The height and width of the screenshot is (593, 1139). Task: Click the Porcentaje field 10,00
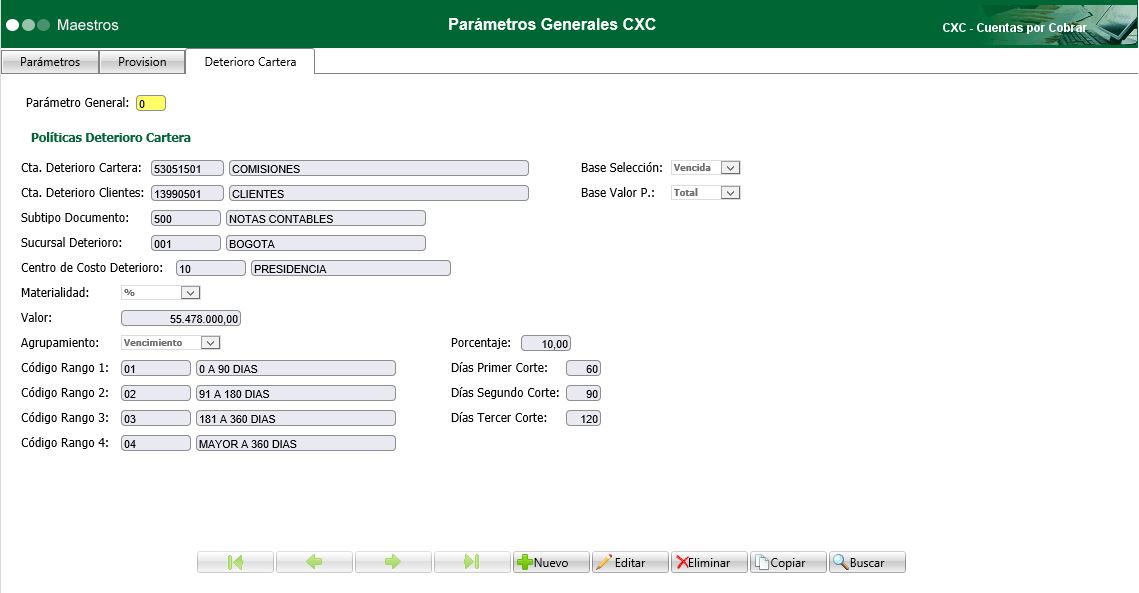coord(546,343)
